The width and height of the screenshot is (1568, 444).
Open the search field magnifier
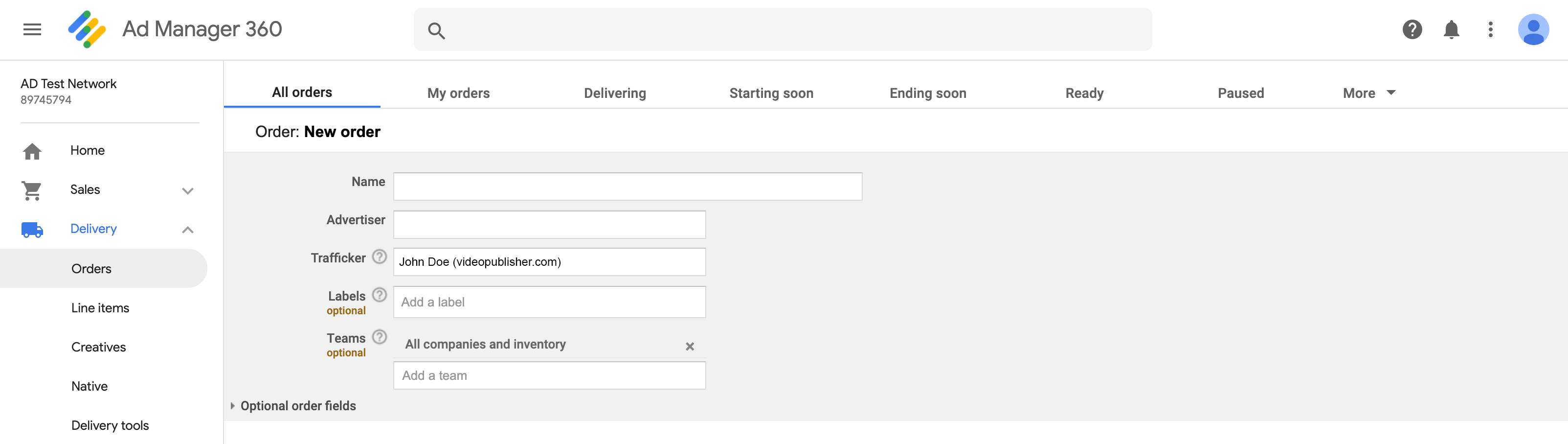pos(436,29)
